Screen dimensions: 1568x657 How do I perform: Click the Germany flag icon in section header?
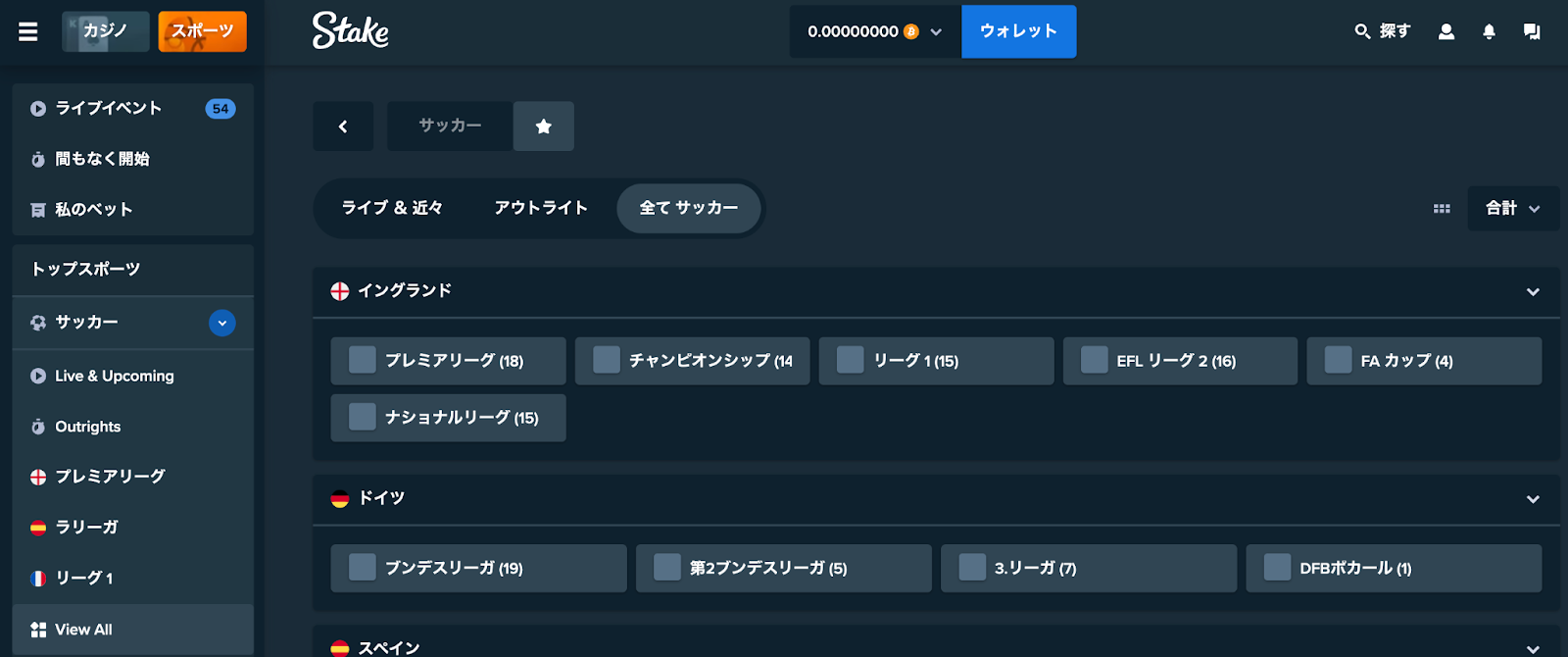click(x=340, y=498)
